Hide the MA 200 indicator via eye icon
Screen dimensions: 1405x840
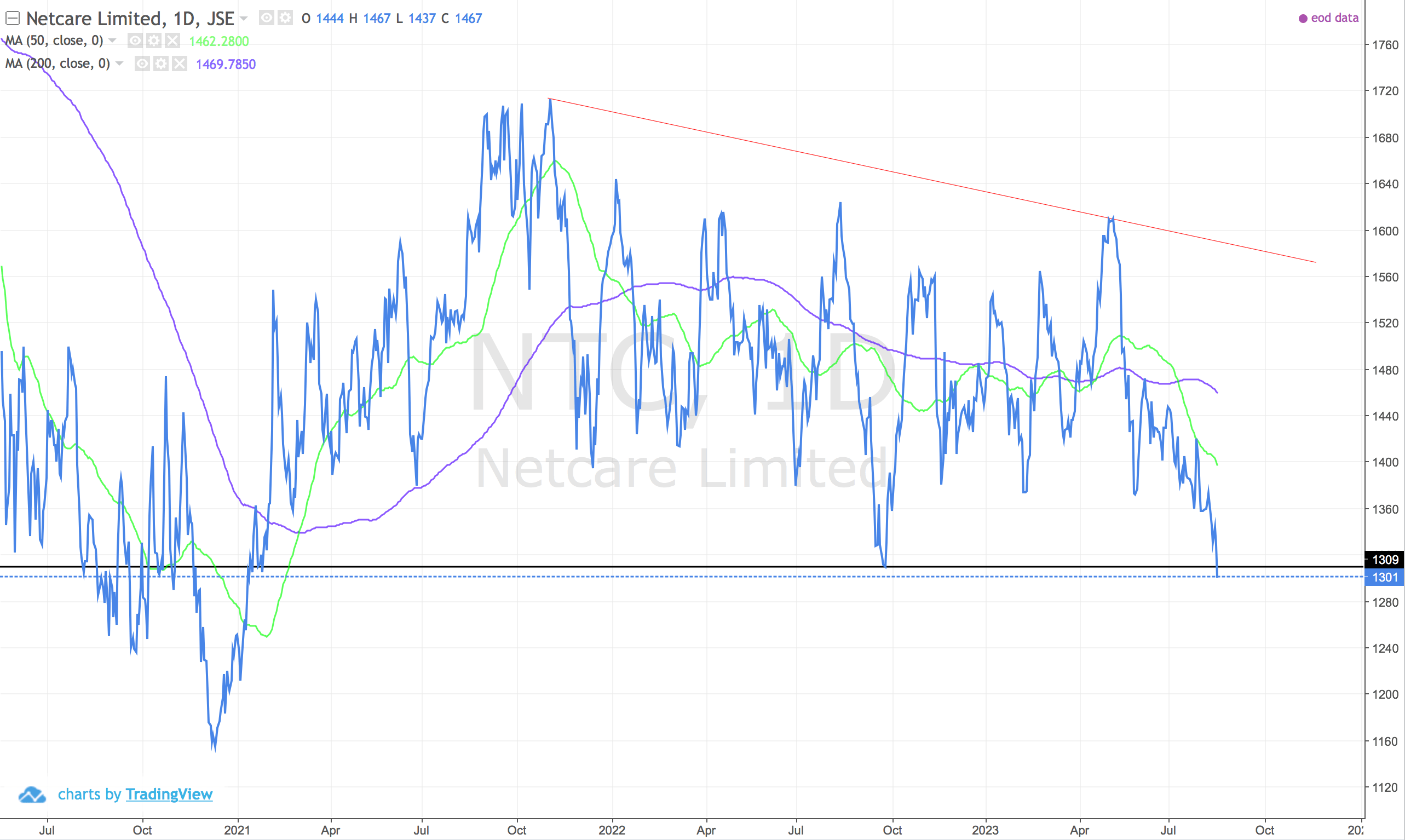click(x=142, y=64)
